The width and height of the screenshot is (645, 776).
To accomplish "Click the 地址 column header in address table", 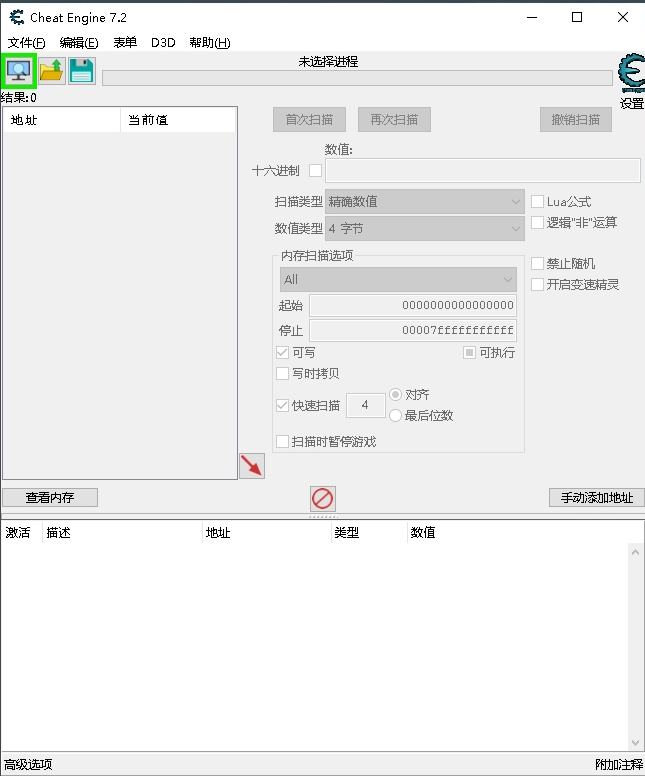I will click(x=267, y=533).
